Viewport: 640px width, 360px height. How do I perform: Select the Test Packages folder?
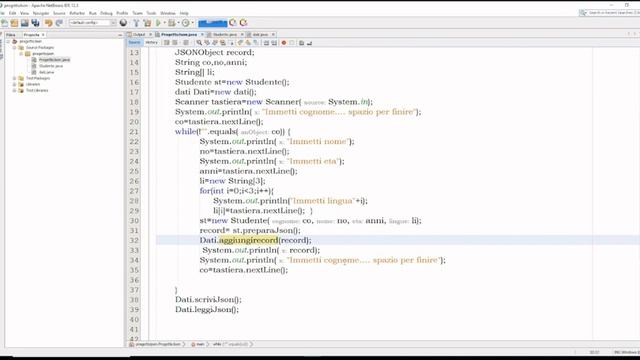pos(38,78)
